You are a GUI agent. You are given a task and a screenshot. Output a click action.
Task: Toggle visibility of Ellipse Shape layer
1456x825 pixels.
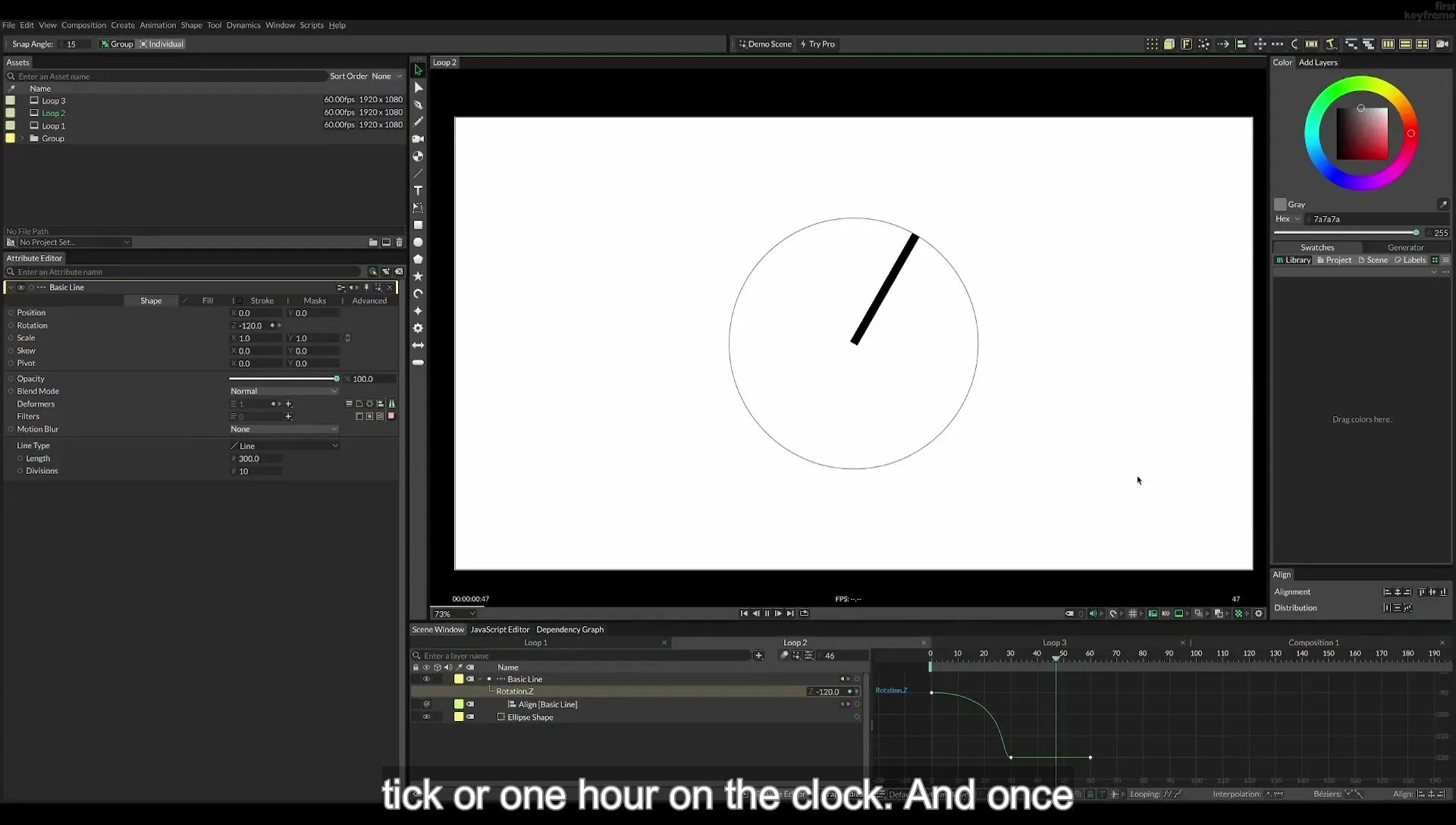(x=426, y=717)
